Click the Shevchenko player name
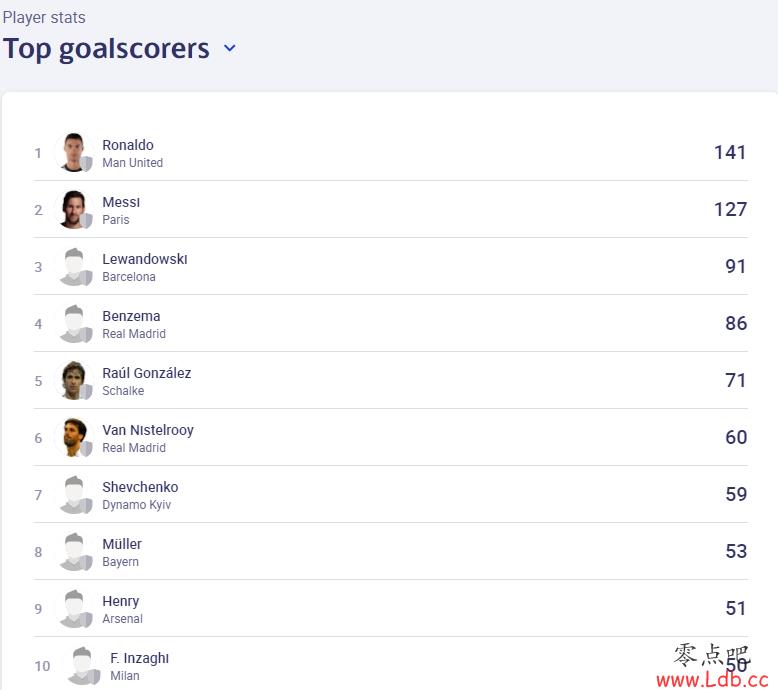 click(x=140, y=487)
